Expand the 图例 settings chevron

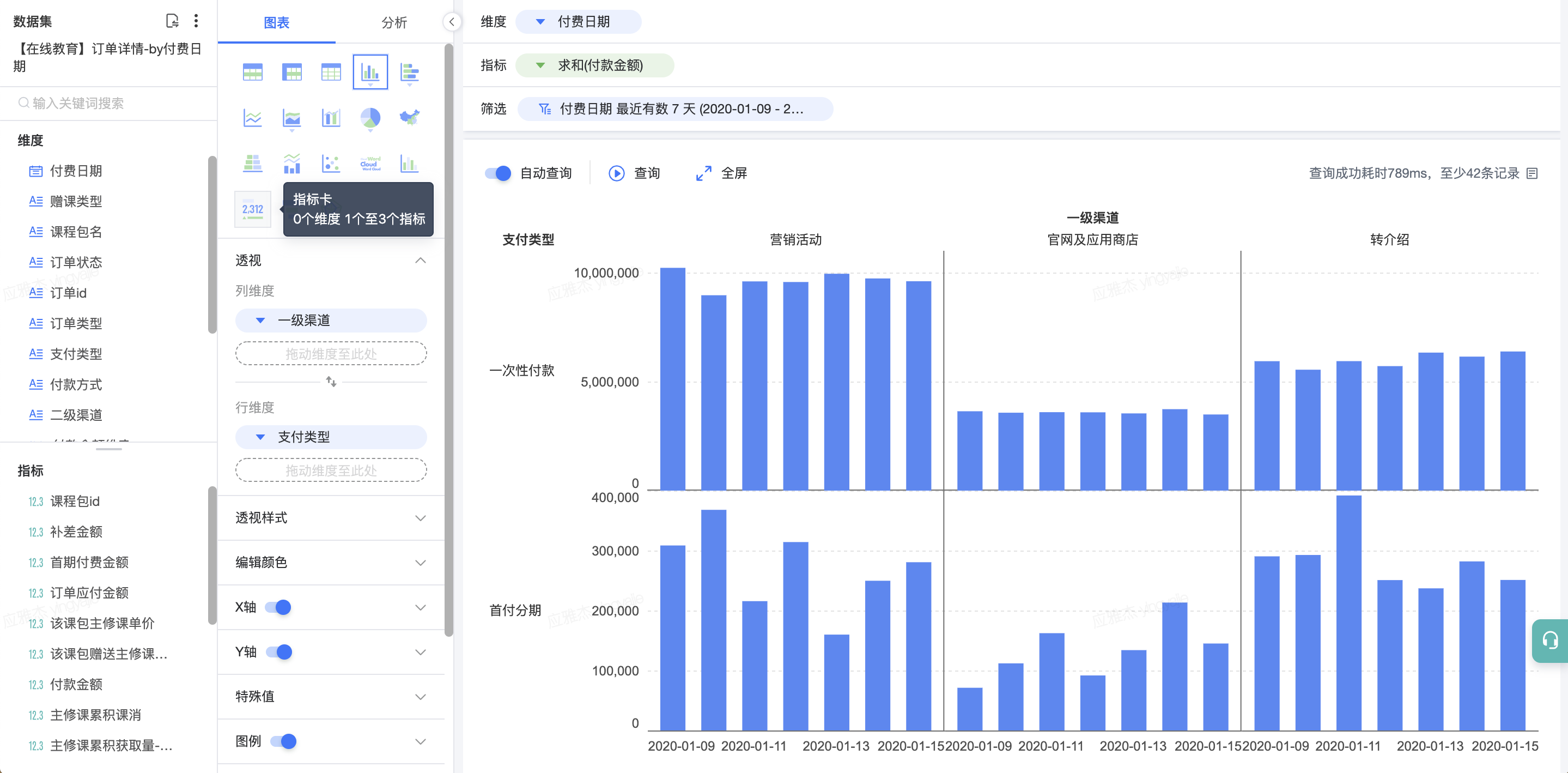[421, 741]
